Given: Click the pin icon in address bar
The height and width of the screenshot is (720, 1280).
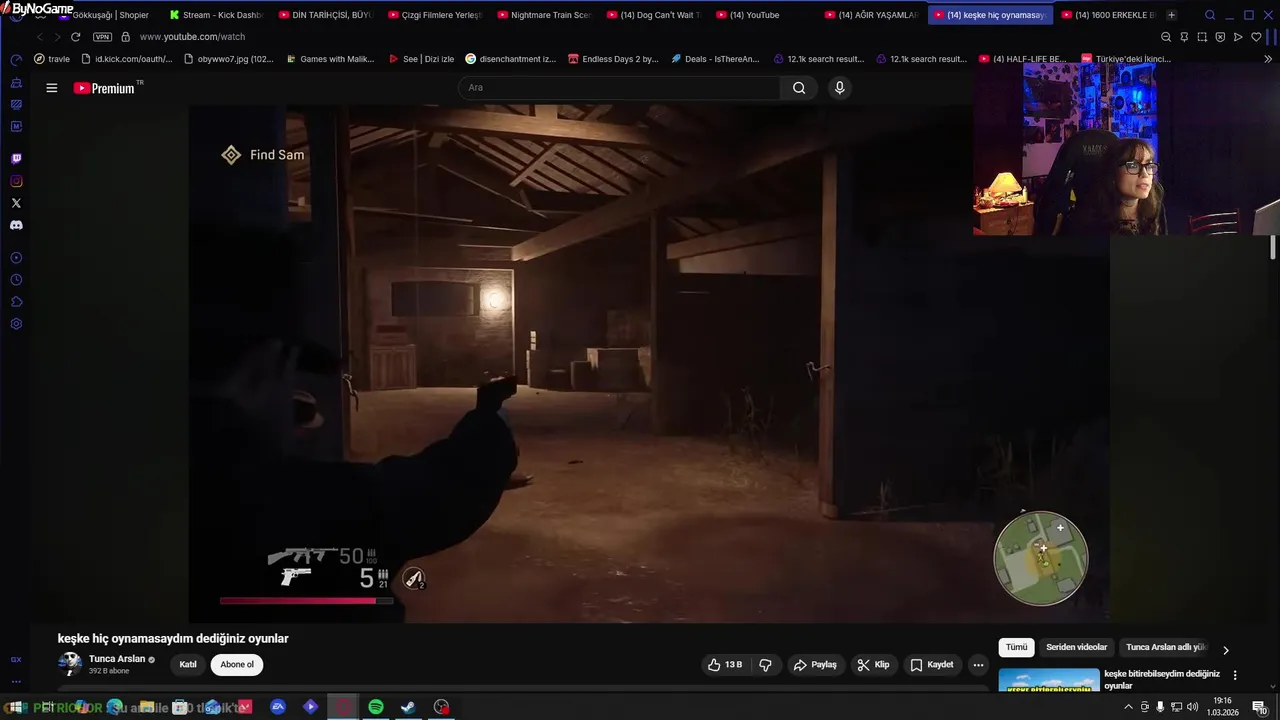Looking at the screenshot, I should [x=1184, y=37].
